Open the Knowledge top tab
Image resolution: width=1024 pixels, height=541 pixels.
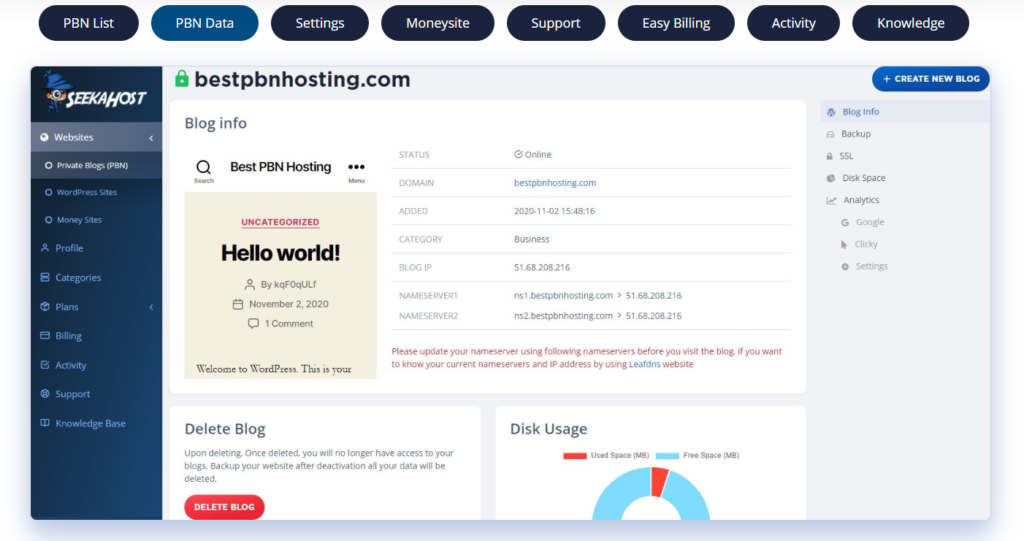(x=910, y=23)
